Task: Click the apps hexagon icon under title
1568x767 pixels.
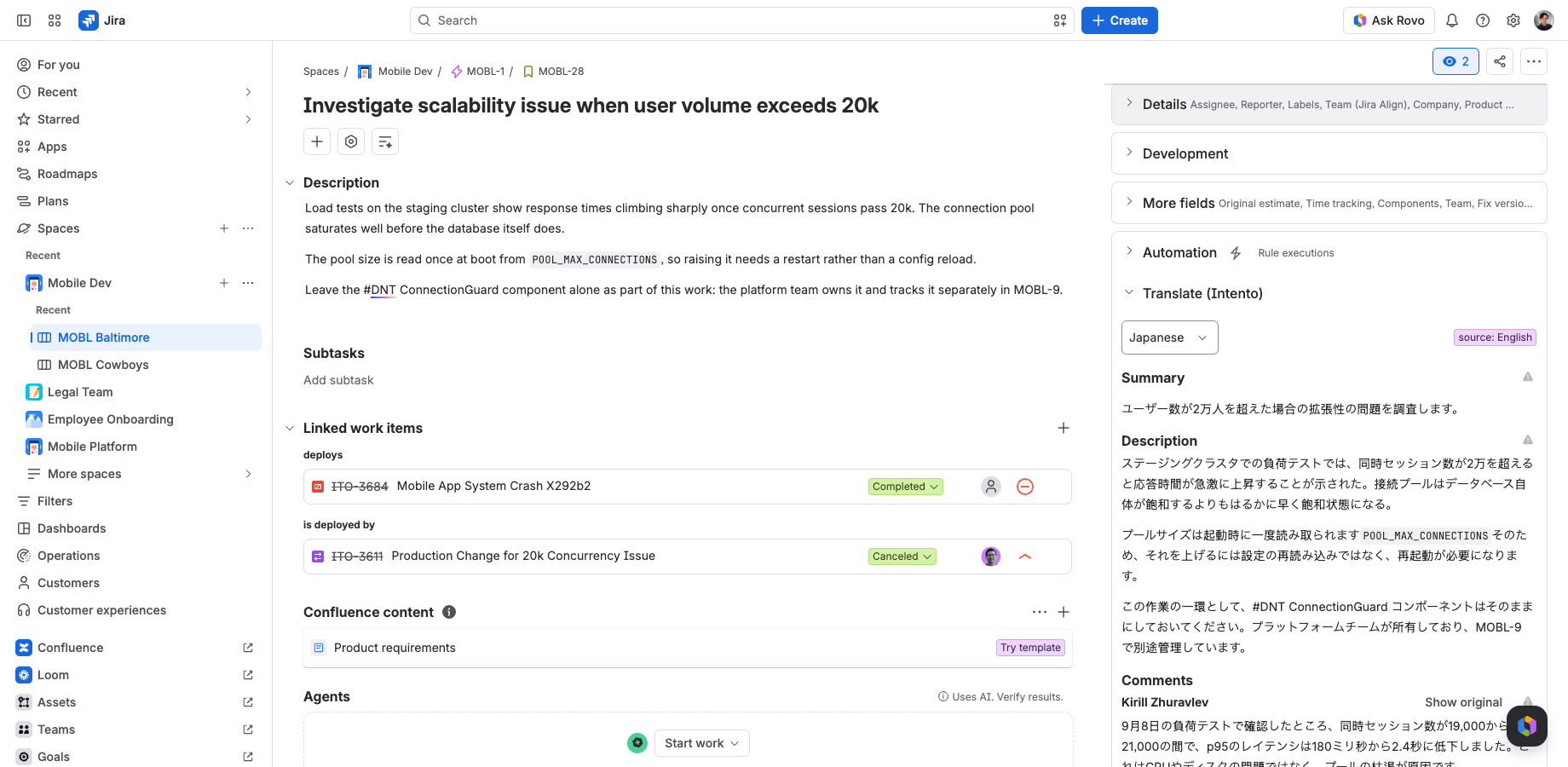Action: (x=351, y=141)
